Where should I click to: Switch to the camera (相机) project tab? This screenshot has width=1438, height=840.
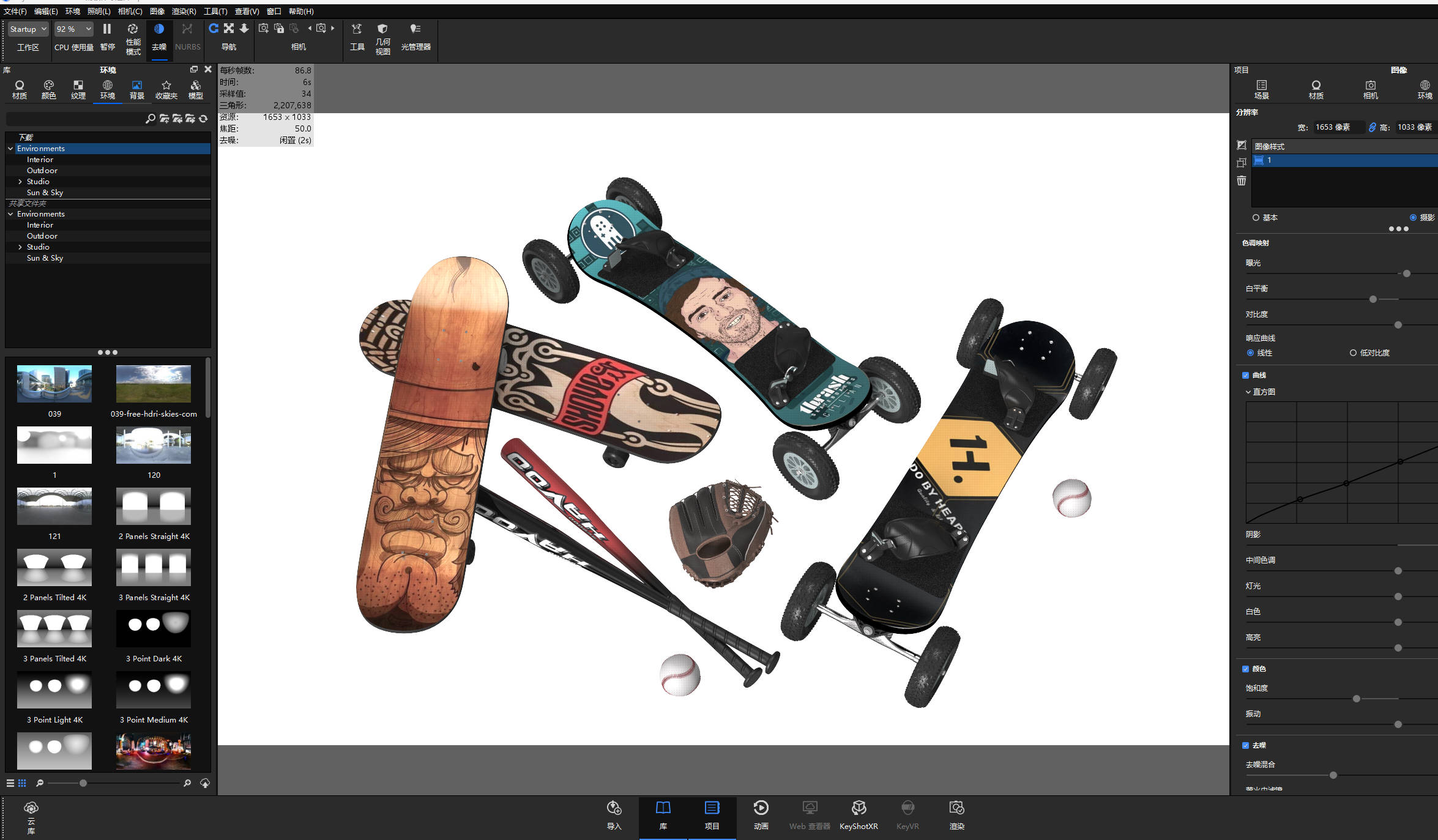coord(1370,89)
